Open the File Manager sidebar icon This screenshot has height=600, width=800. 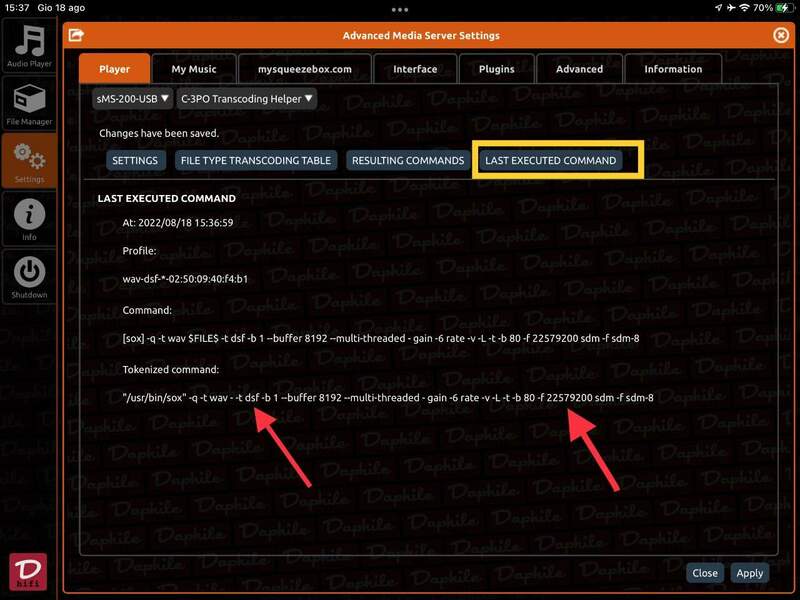[29, 104]
